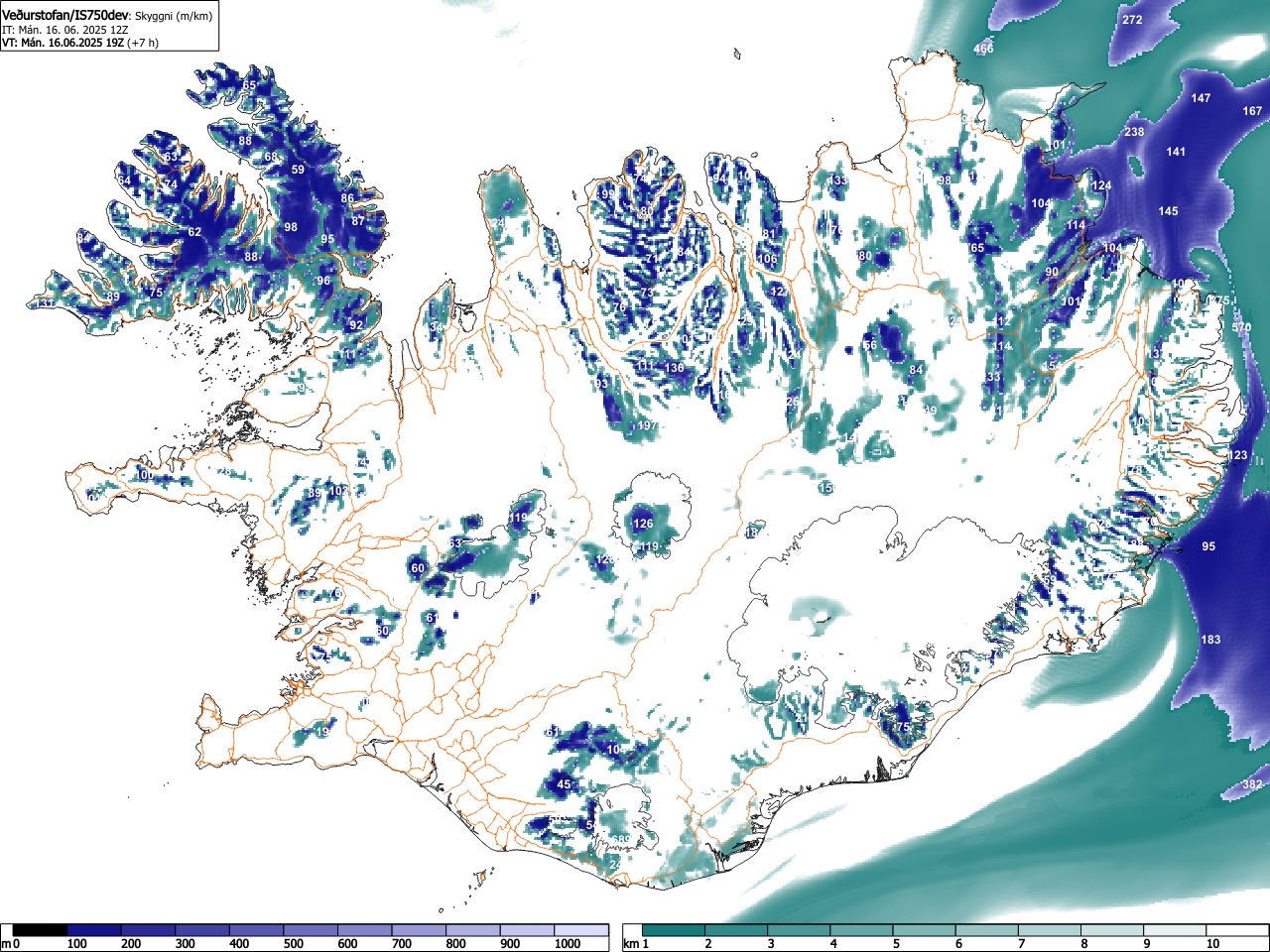1270x952 pixels.
Task: Click the 500–600 m legend color segment
Action: (x=311, y=930)
